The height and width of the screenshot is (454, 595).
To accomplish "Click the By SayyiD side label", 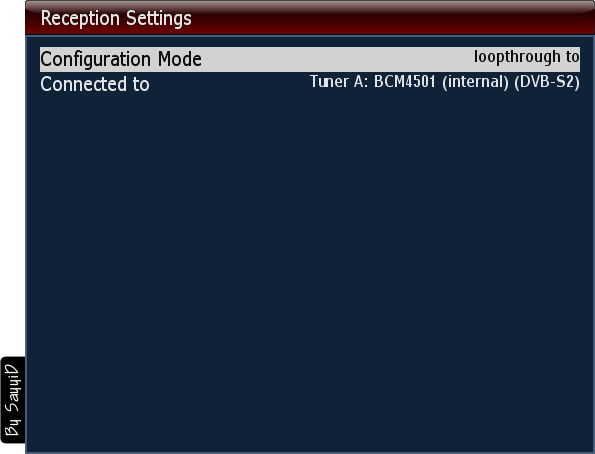I will click(12, 400).
